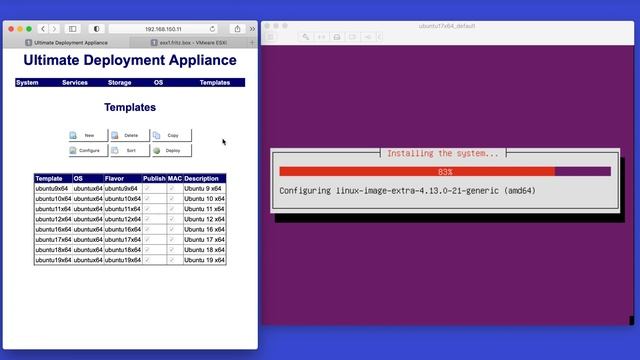This screenshot has width=640, height=360.
Task: Go forward in Safari history
Action: click(54, 29)
